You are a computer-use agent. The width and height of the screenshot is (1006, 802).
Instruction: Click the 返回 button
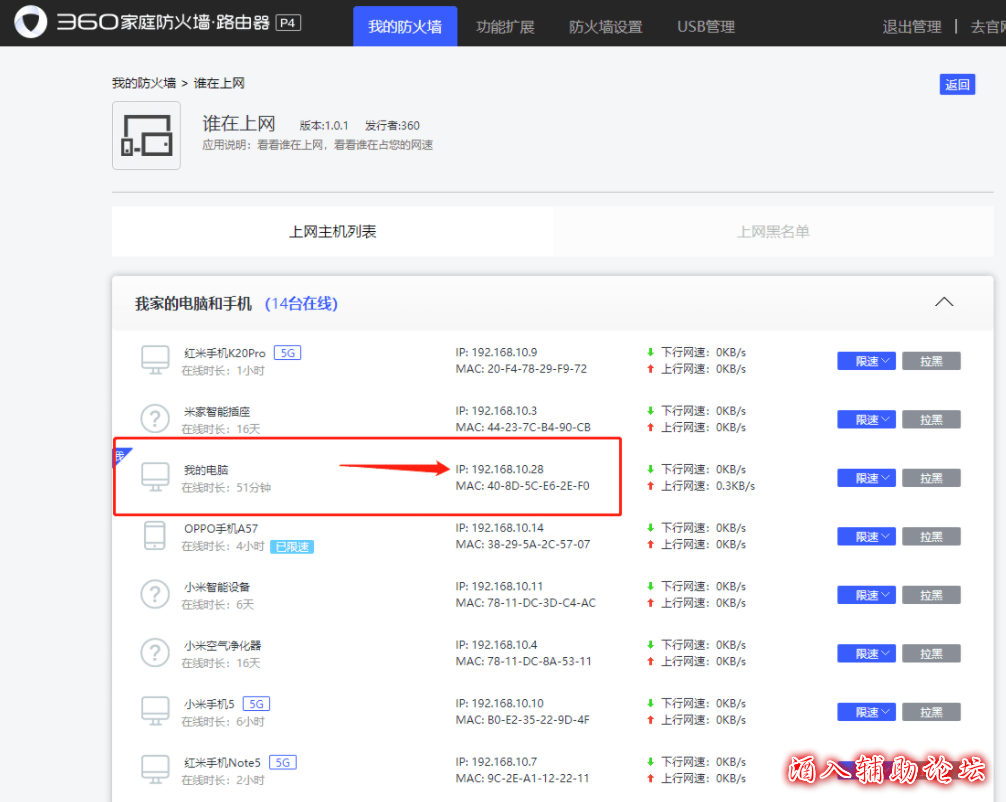point(957,85)
